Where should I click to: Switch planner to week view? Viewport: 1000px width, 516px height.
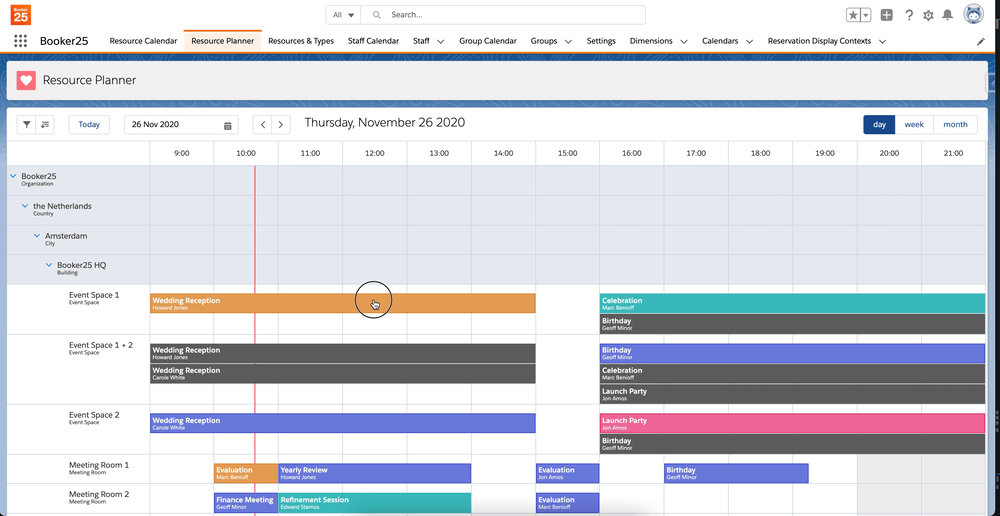click(914, 124)
